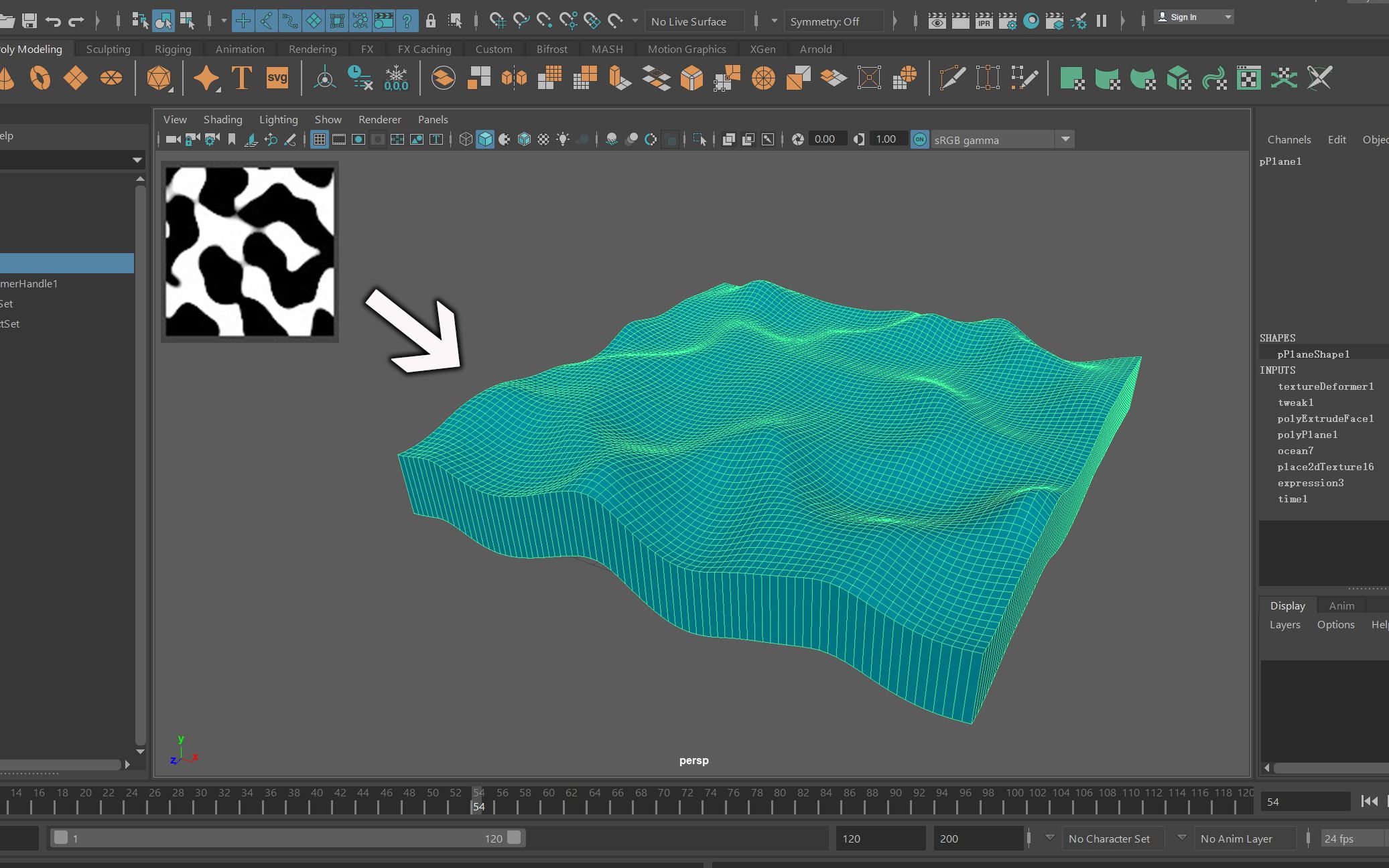Switch to the Arnold shelf tab

pos(815,49)
